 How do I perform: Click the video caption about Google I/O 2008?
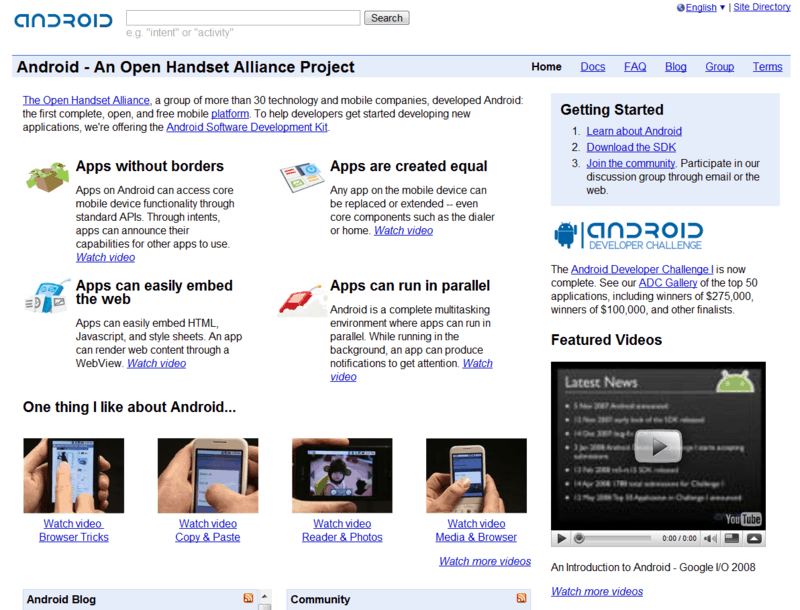[653, 567]
